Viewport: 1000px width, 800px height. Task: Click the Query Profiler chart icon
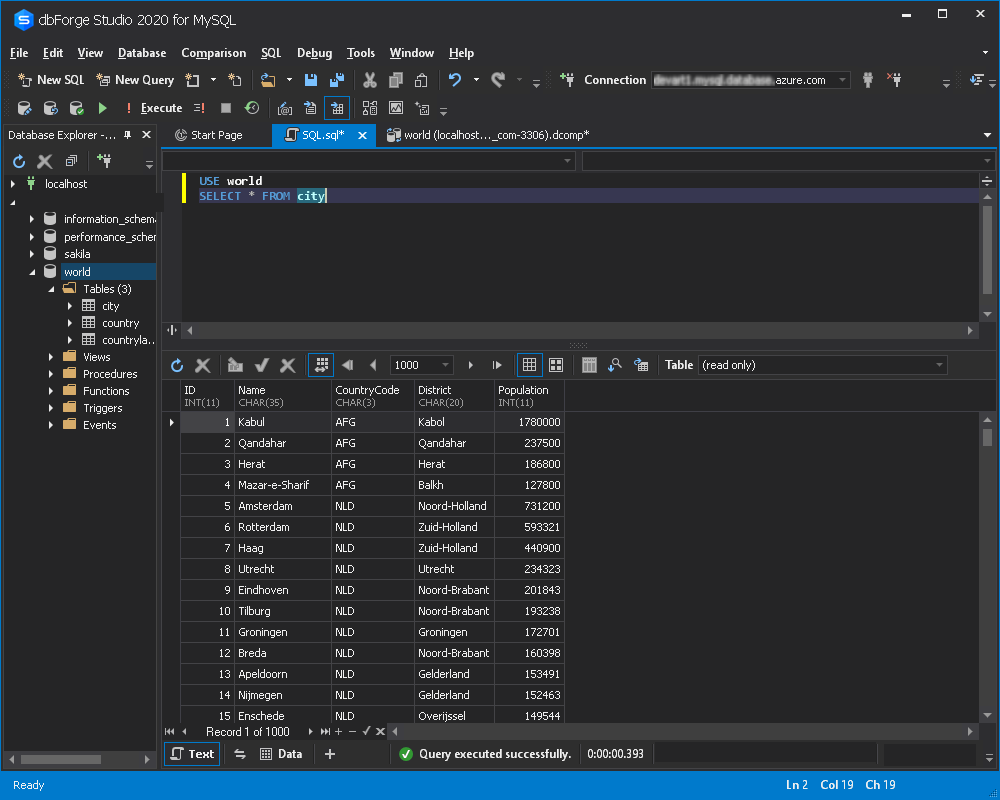[396, 108]
